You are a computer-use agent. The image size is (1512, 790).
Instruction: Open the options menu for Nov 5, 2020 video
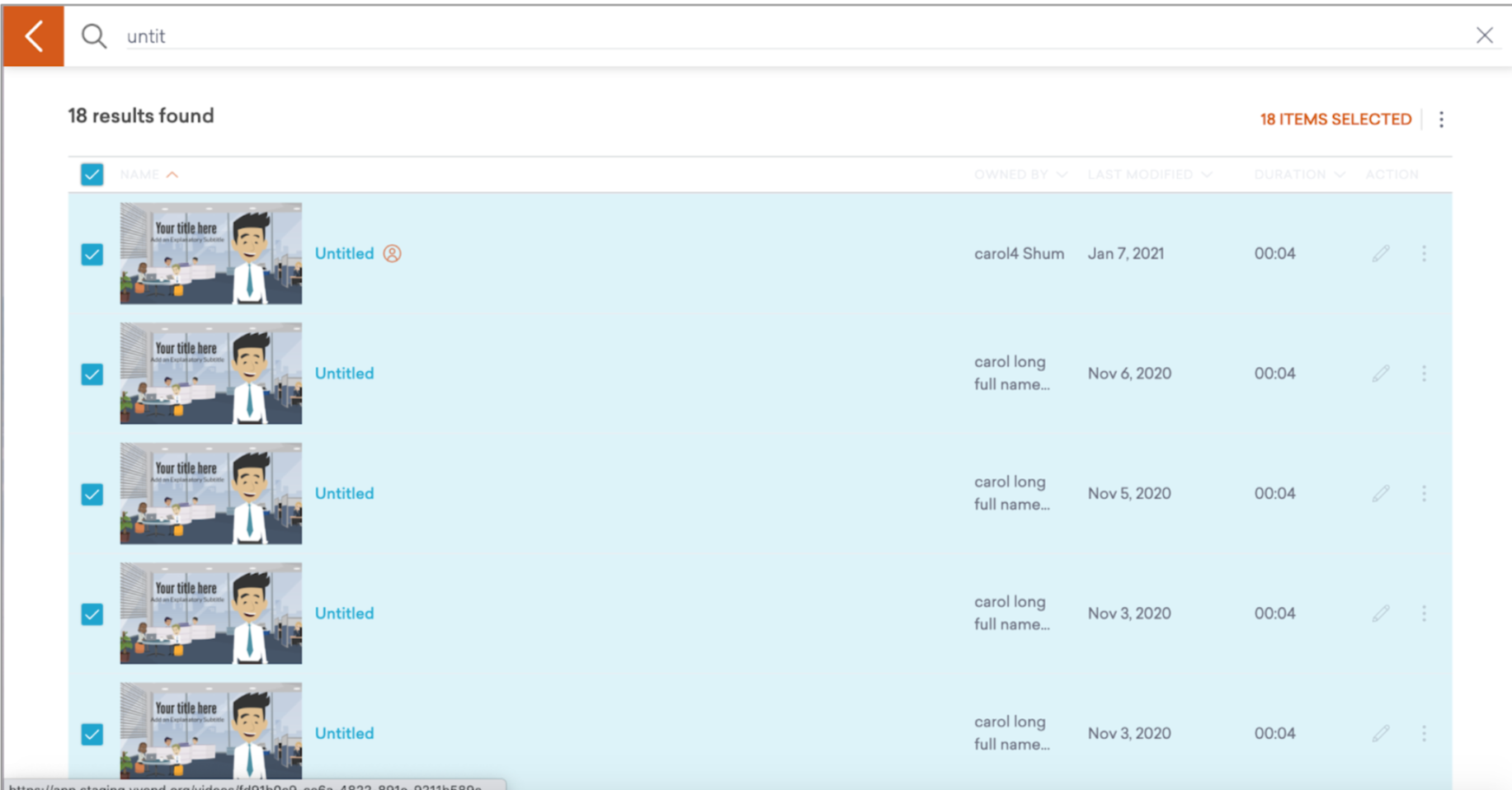click(x=1424, y=493)
